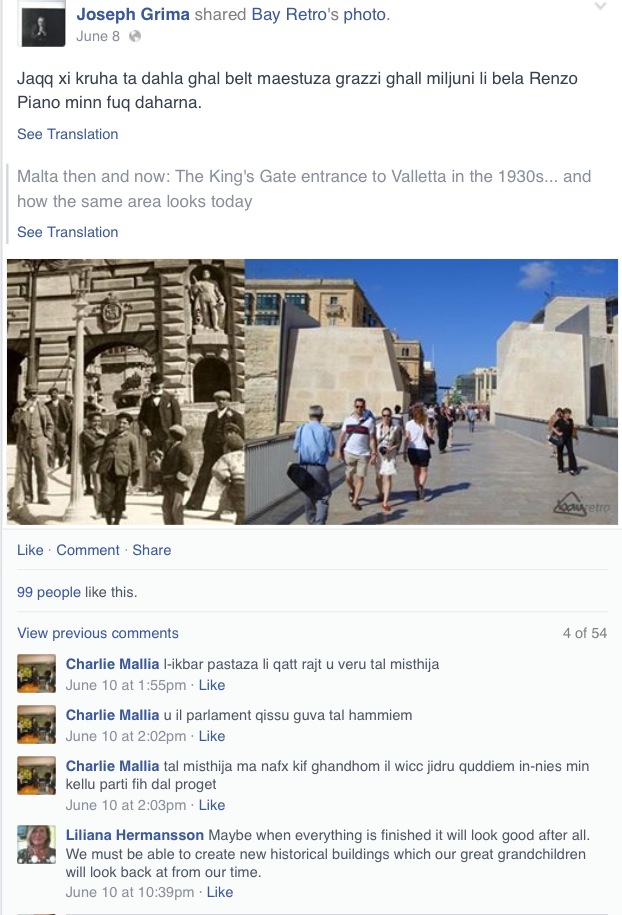Share the post
This screenshot has height=915, width=622.
tap(152, 550)
